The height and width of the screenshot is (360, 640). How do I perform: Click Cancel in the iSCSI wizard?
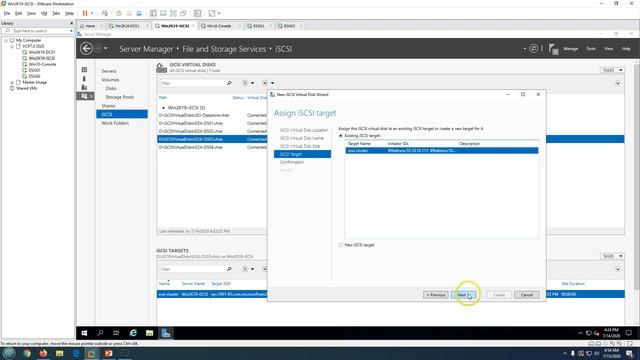[x=526, y=295]
